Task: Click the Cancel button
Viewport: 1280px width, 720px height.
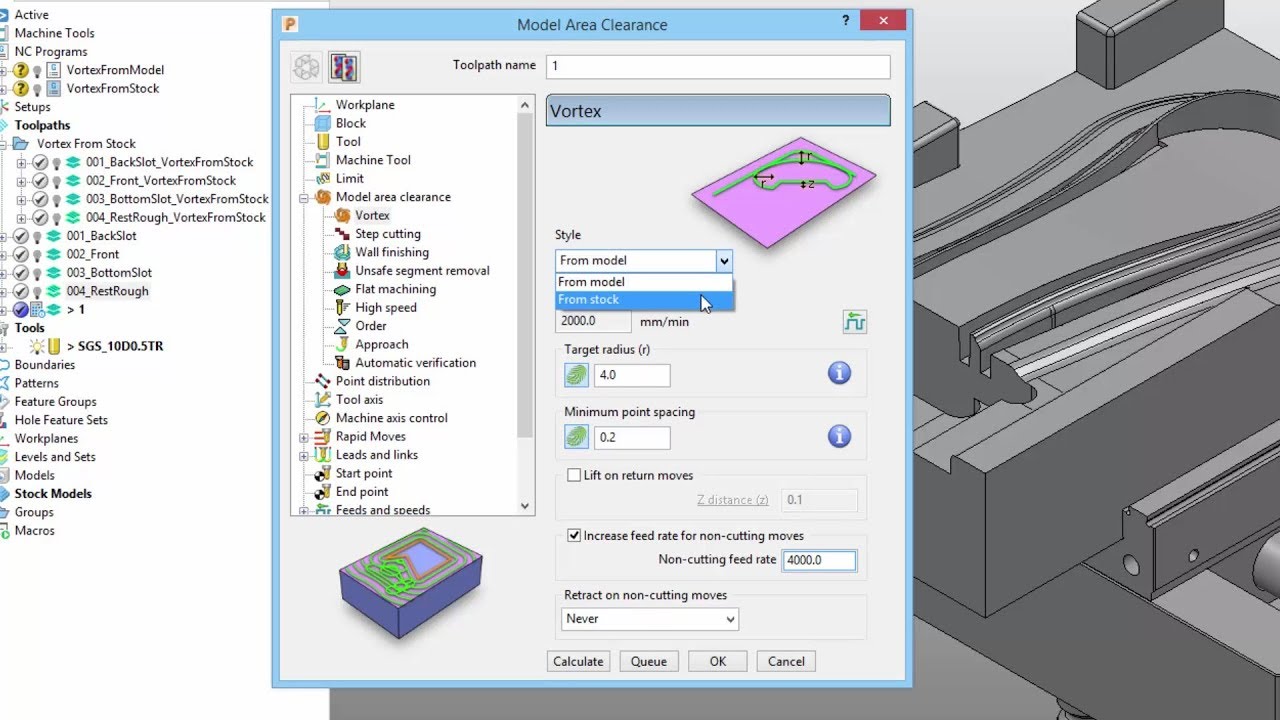Action: tap(786, 661)
